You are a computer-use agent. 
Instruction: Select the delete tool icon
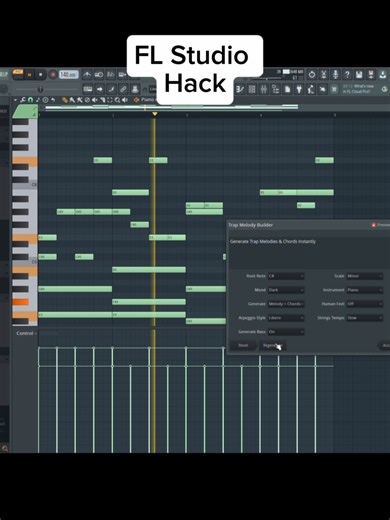(87, 100)
